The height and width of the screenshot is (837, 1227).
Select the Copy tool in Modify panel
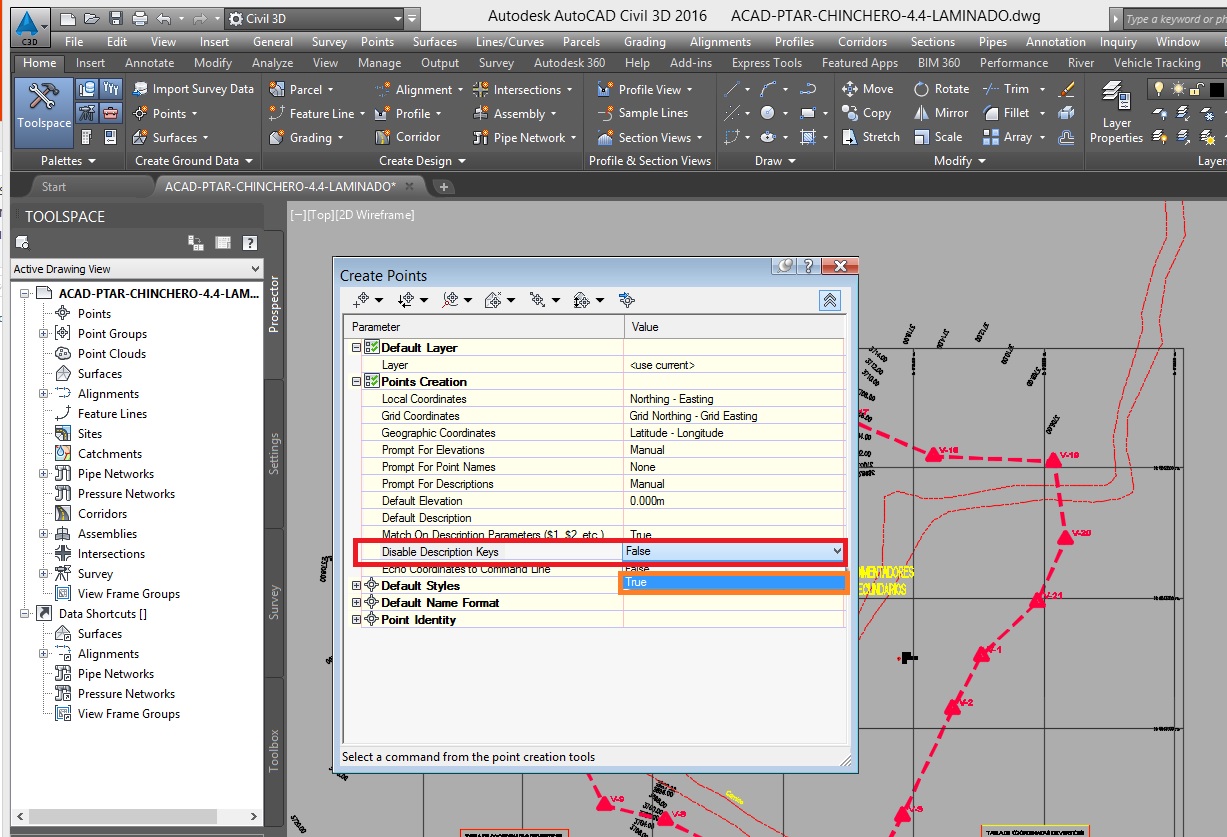point(866,113)
